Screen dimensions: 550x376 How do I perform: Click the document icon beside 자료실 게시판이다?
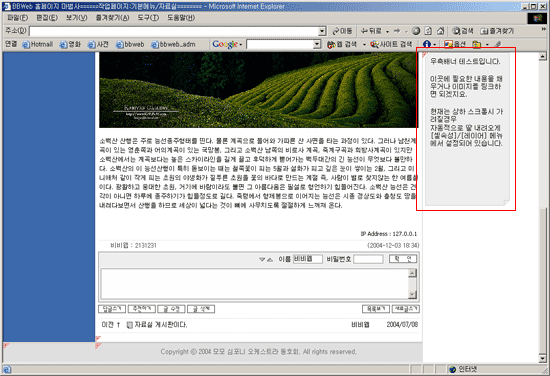pos(129,325)
